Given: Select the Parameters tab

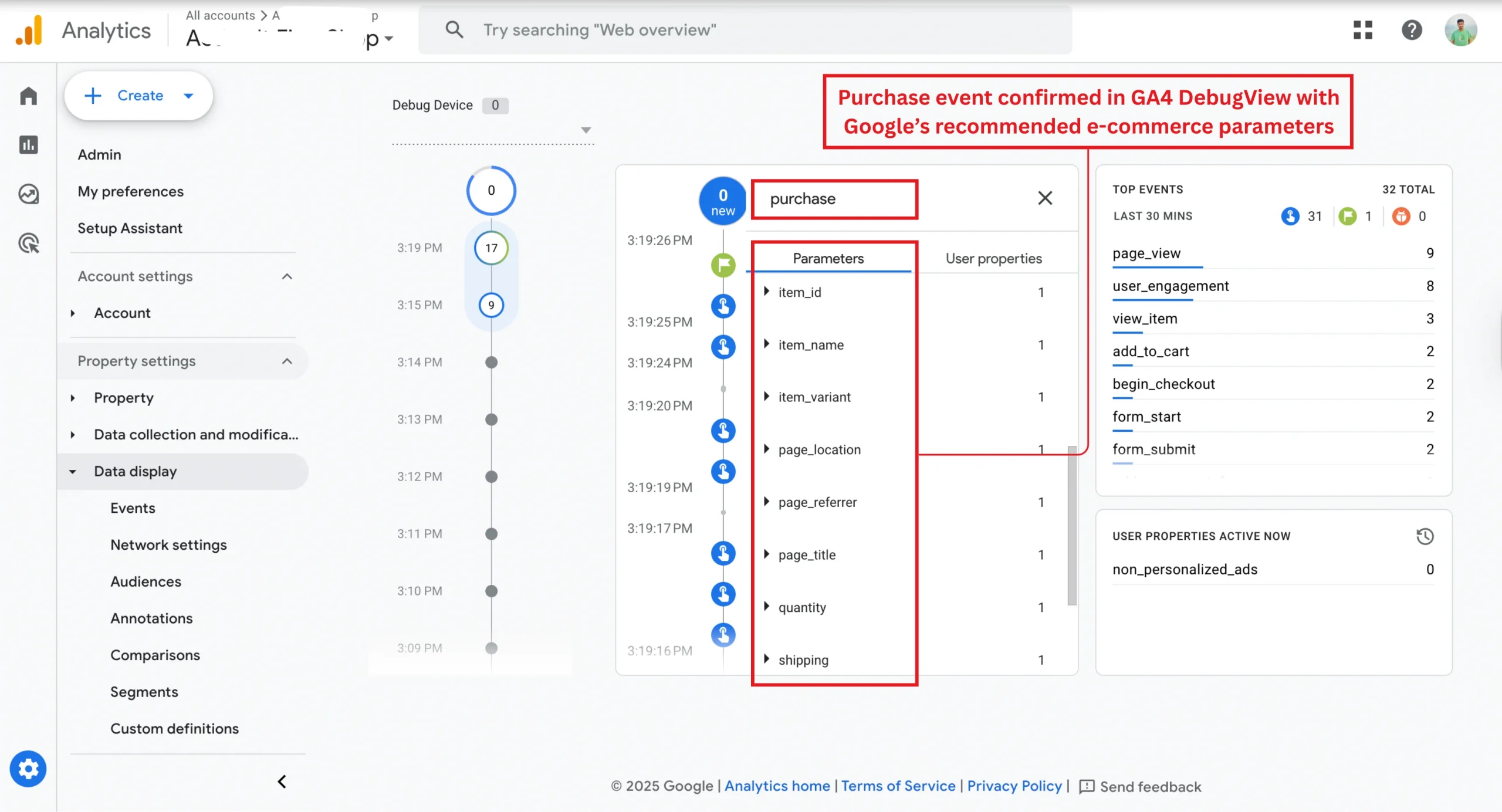Looking at the screenshot, I should (x=828, y=259).
